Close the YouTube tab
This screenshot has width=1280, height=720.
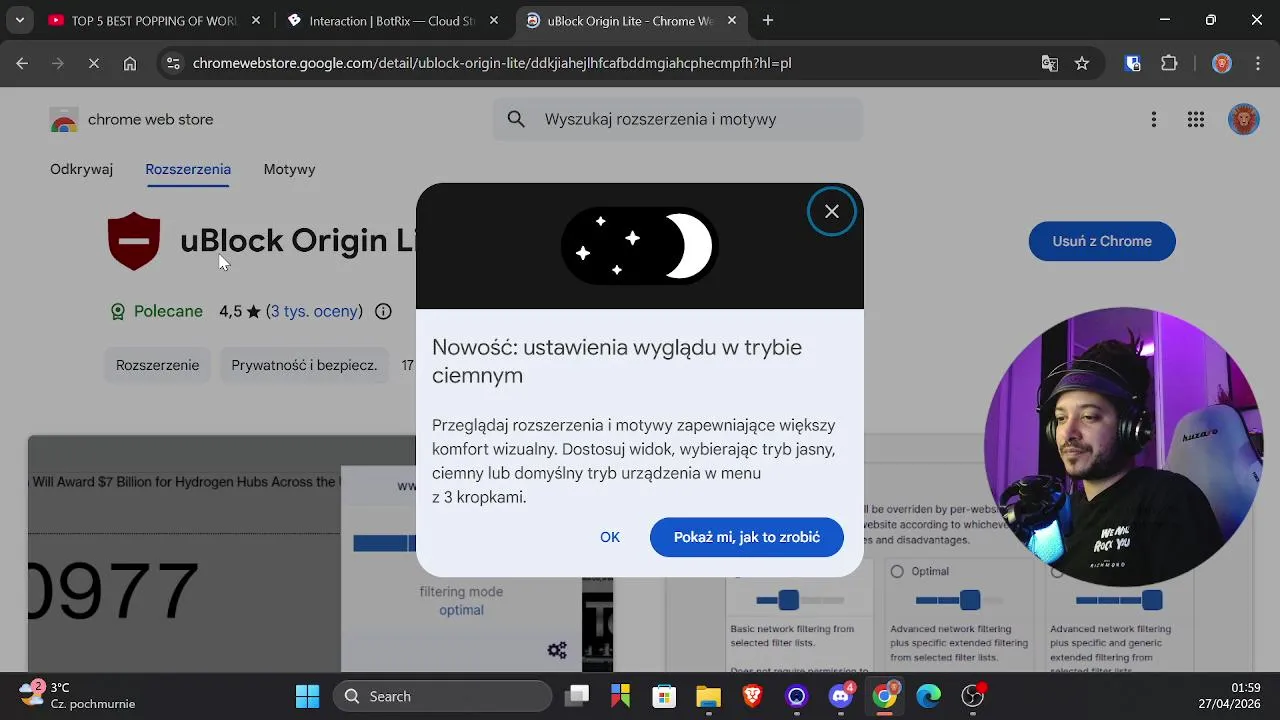coord(256,20)
